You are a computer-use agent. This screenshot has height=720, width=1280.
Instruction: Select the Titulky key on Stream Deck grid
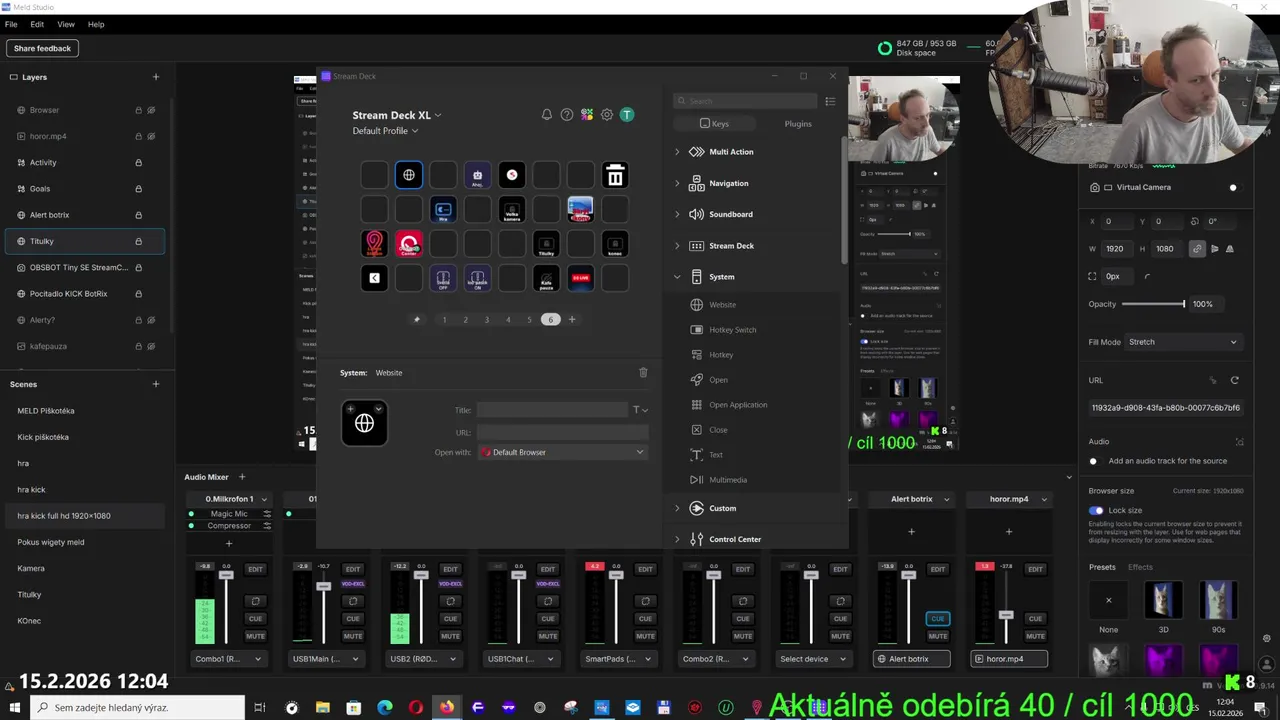[x=546, y=244]
